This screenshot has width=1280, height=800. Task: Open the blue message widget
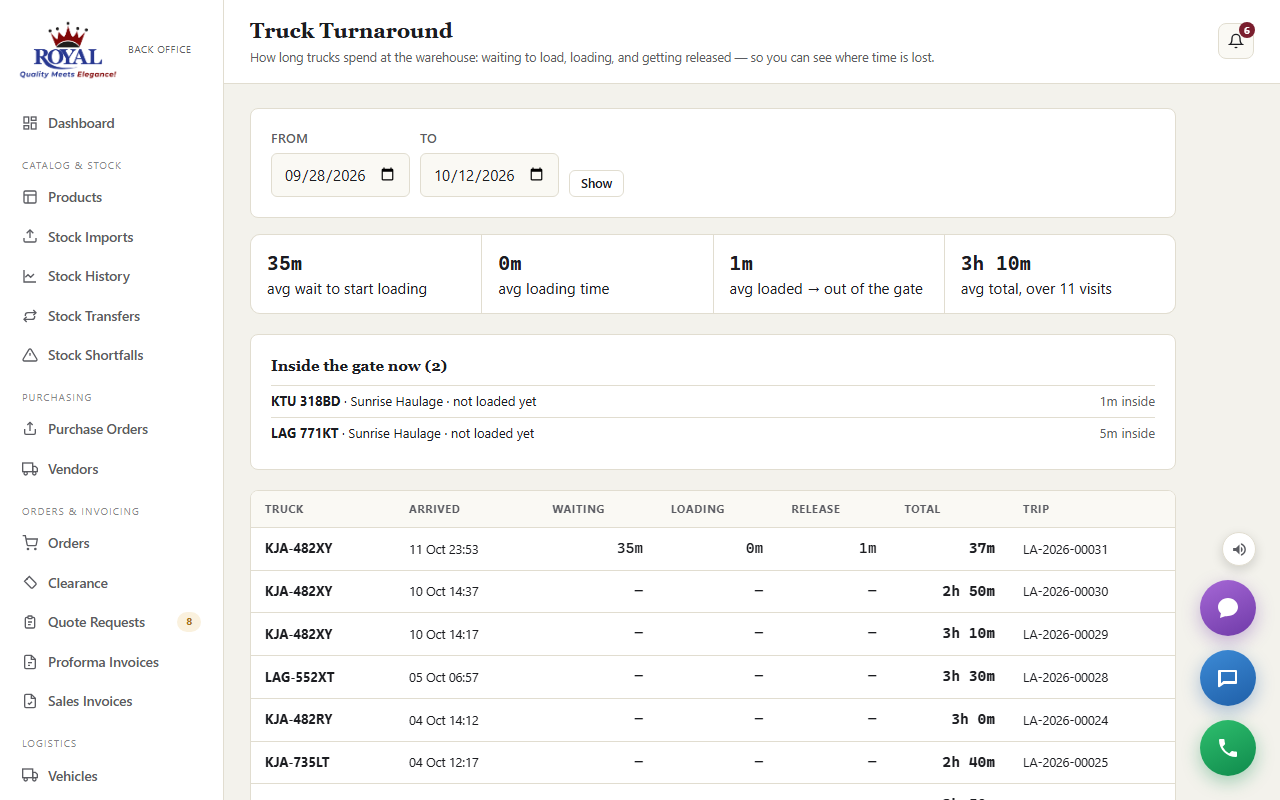click(x=1228, y=678)
